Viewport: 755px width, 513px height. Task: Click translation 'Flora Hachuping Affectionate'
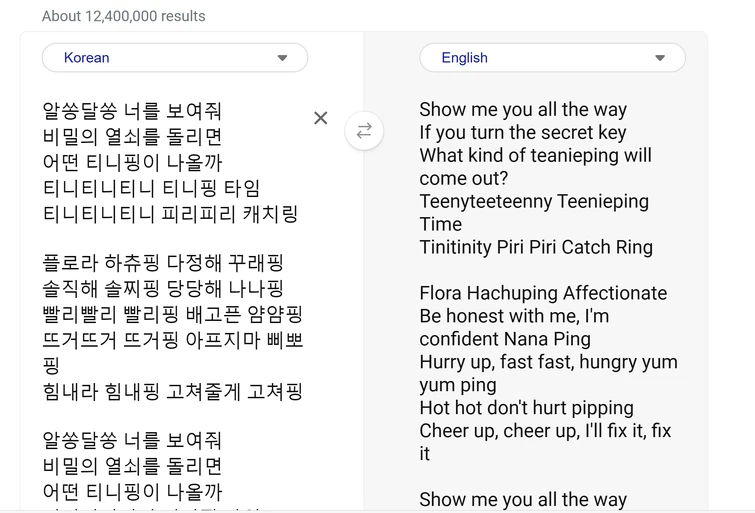coord(543,293)
